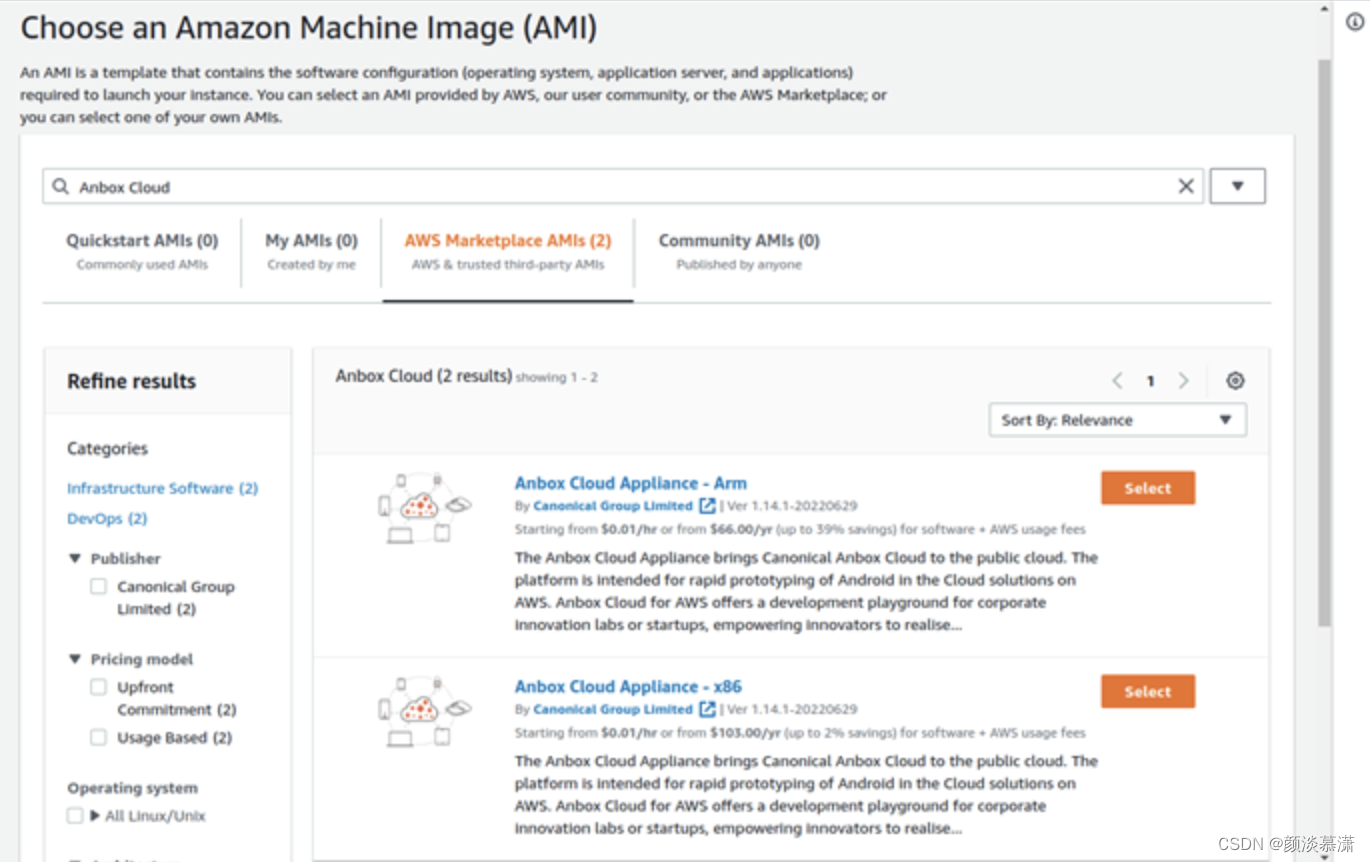Switch to the Quickstart AMIs tab

point(142,251)
